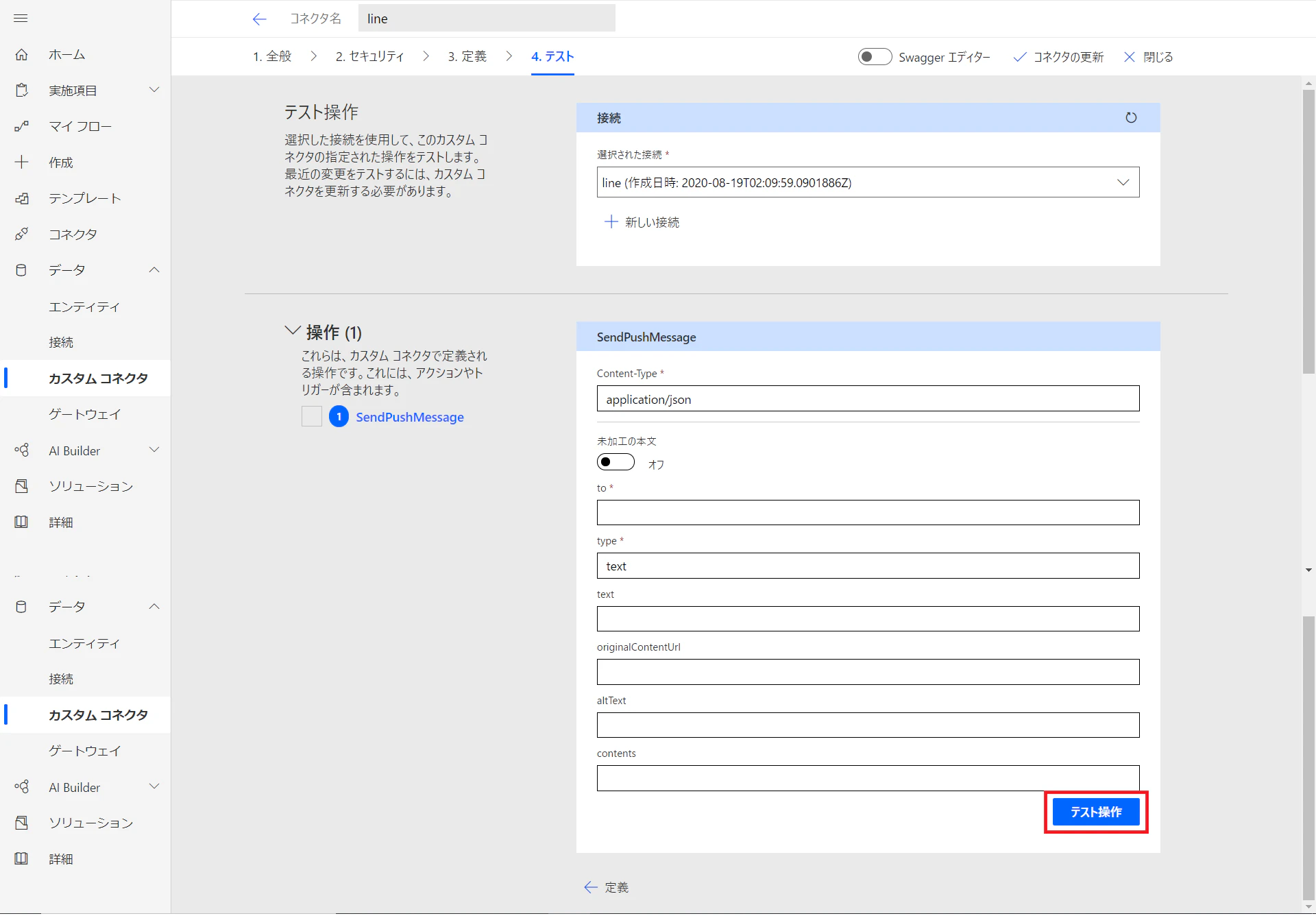Expand the 実施項目 sidebar section
This screenshot has height=916, width=1316.
(x=154, y=90)
